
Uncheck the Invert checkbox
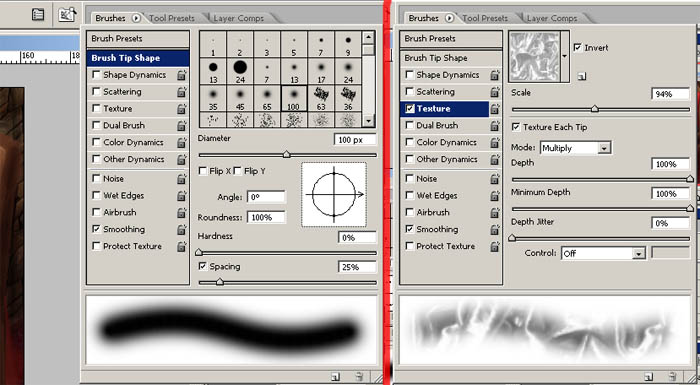click(x=577, y=47)
